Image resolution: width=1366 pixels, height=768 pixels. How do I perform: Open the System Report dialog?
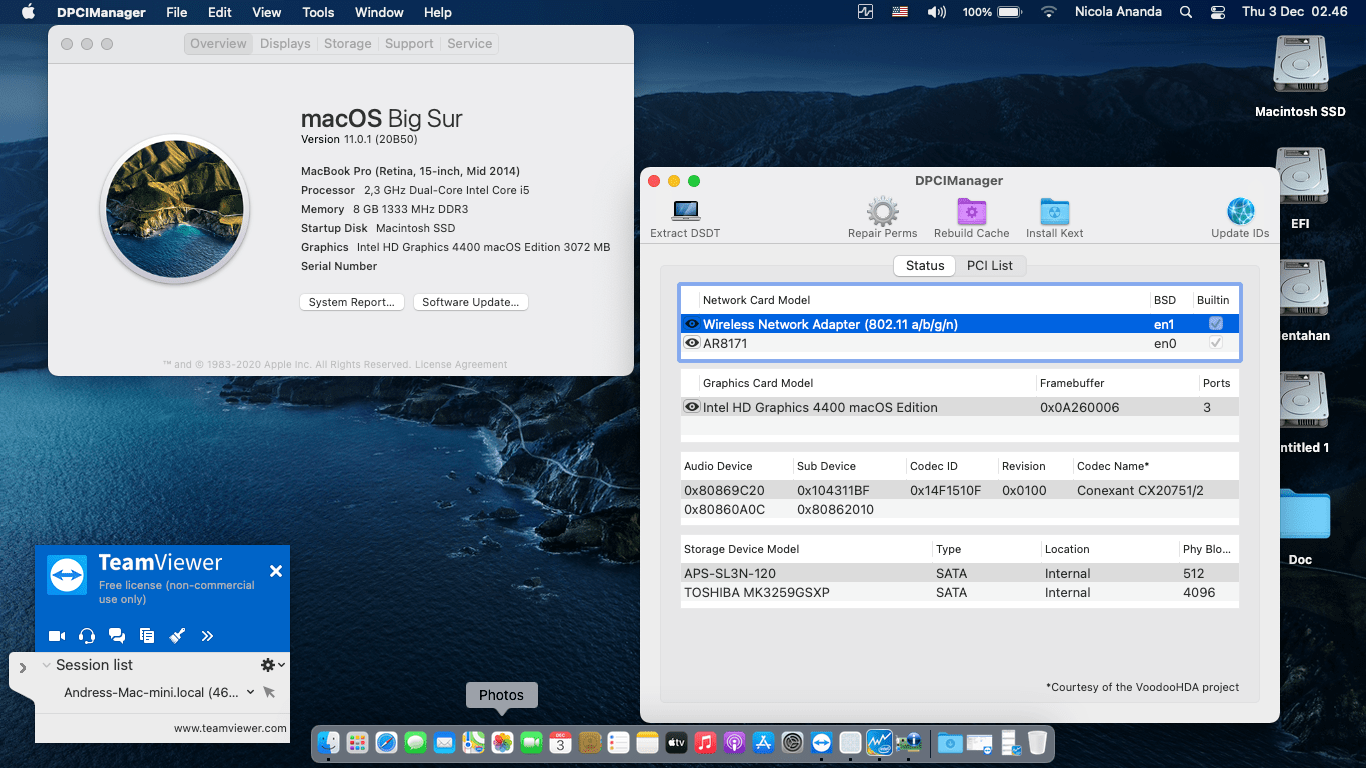click(351, 301)
